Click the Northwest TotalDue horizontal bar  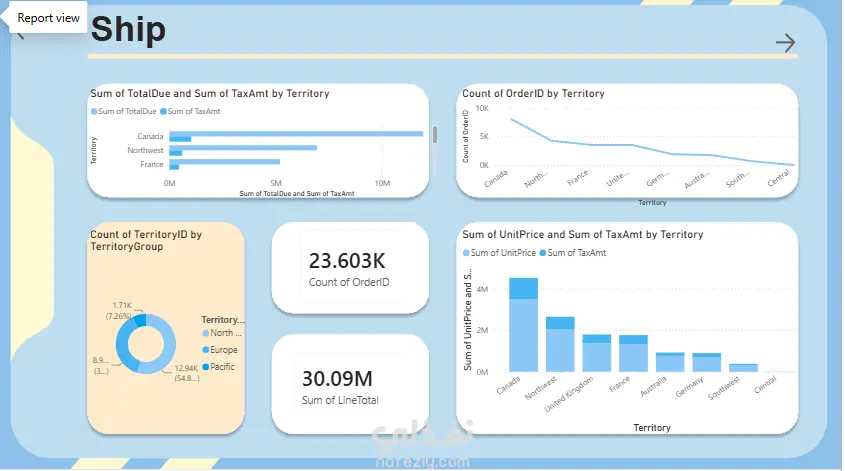(x=243, y=147)
